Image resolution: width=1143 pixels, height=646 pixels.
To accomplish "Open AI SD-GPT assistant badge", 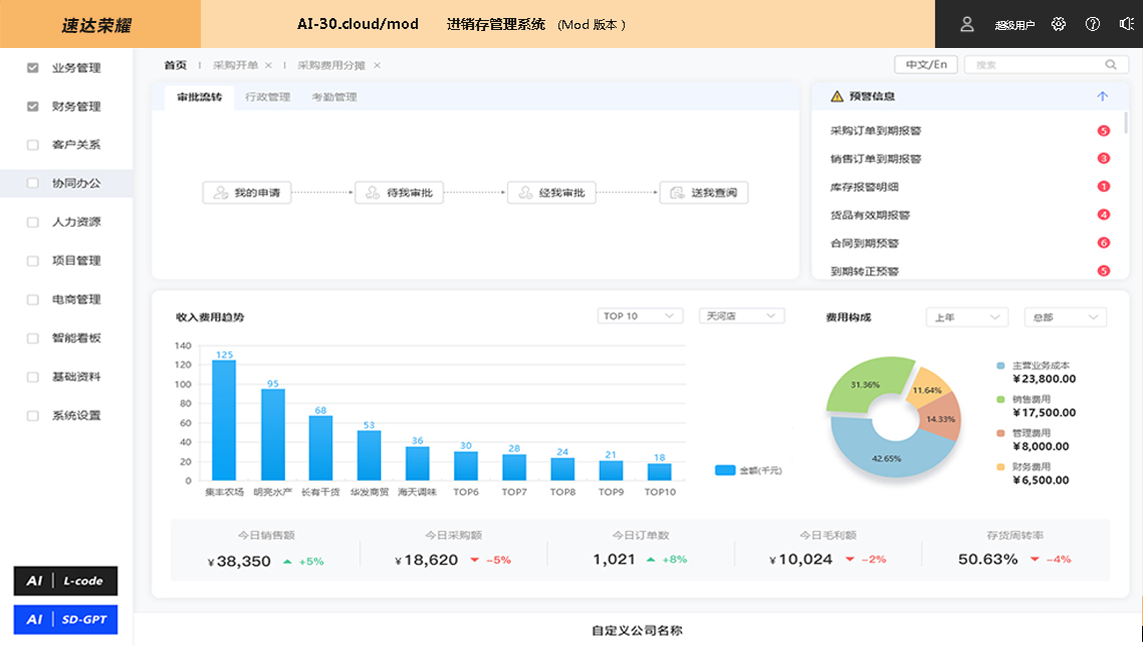I will tap(65, 620).
